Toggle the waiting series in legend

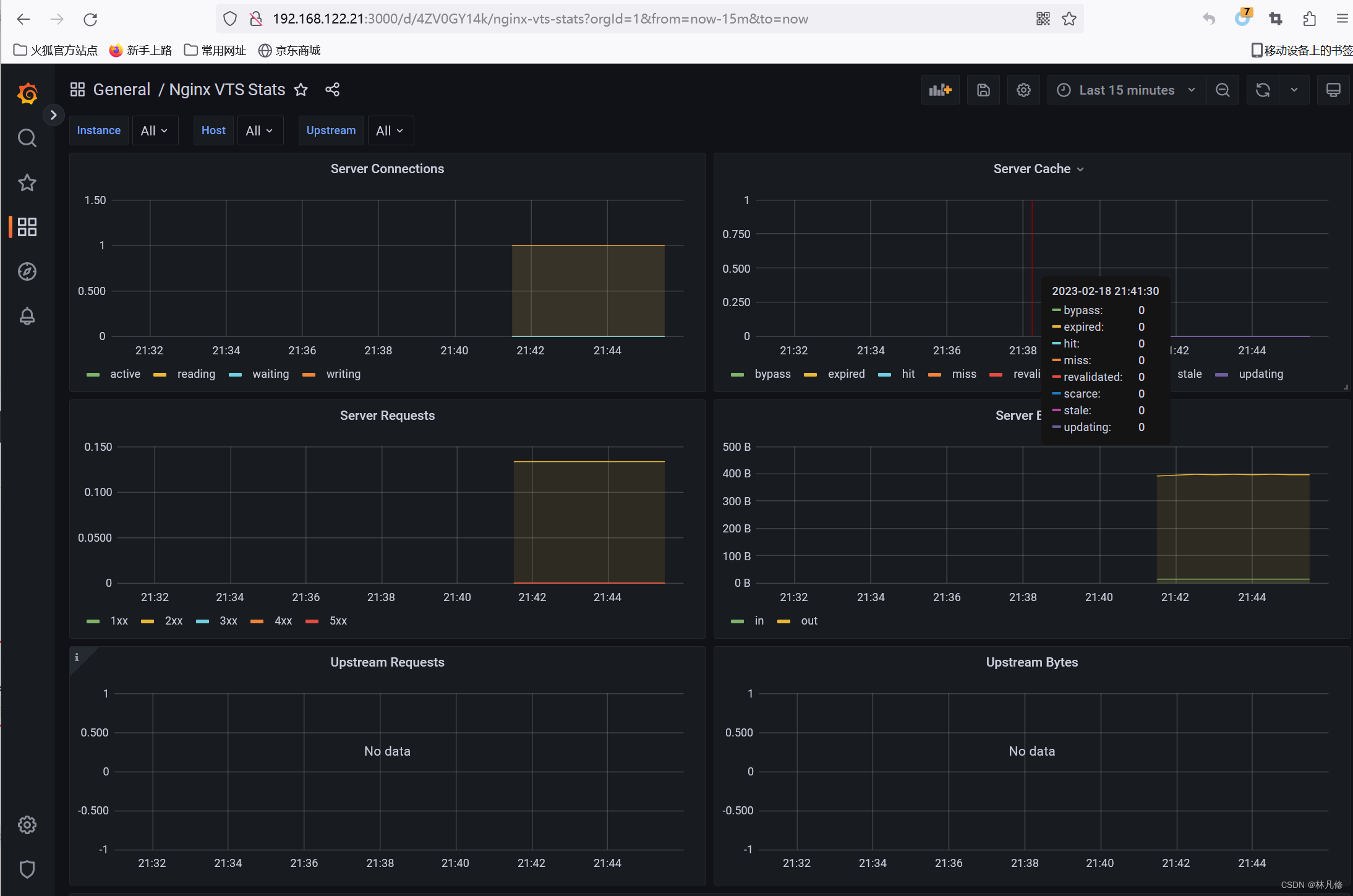(270, 374)
